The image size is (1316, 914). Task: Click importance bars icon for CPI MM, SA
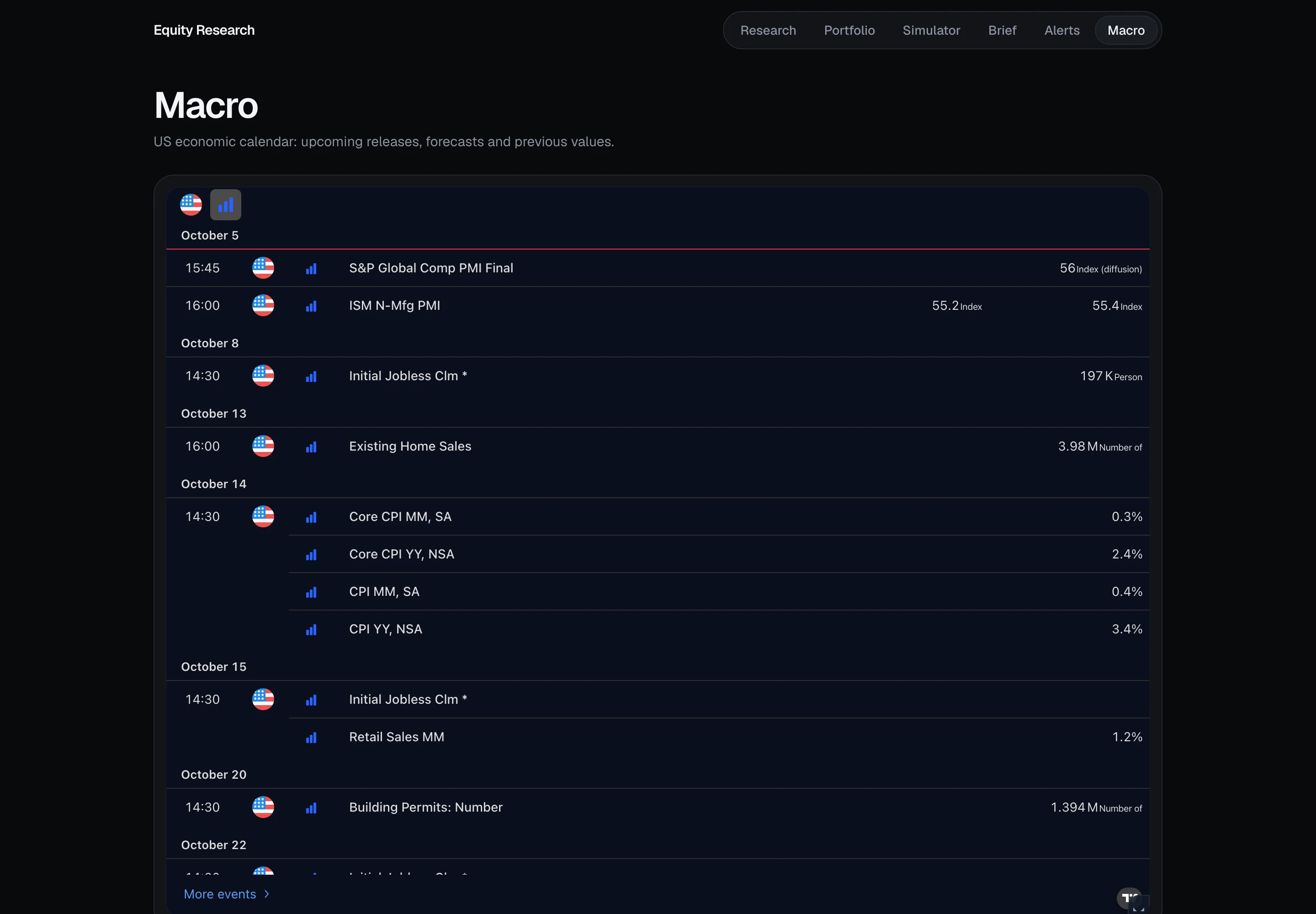311,593
